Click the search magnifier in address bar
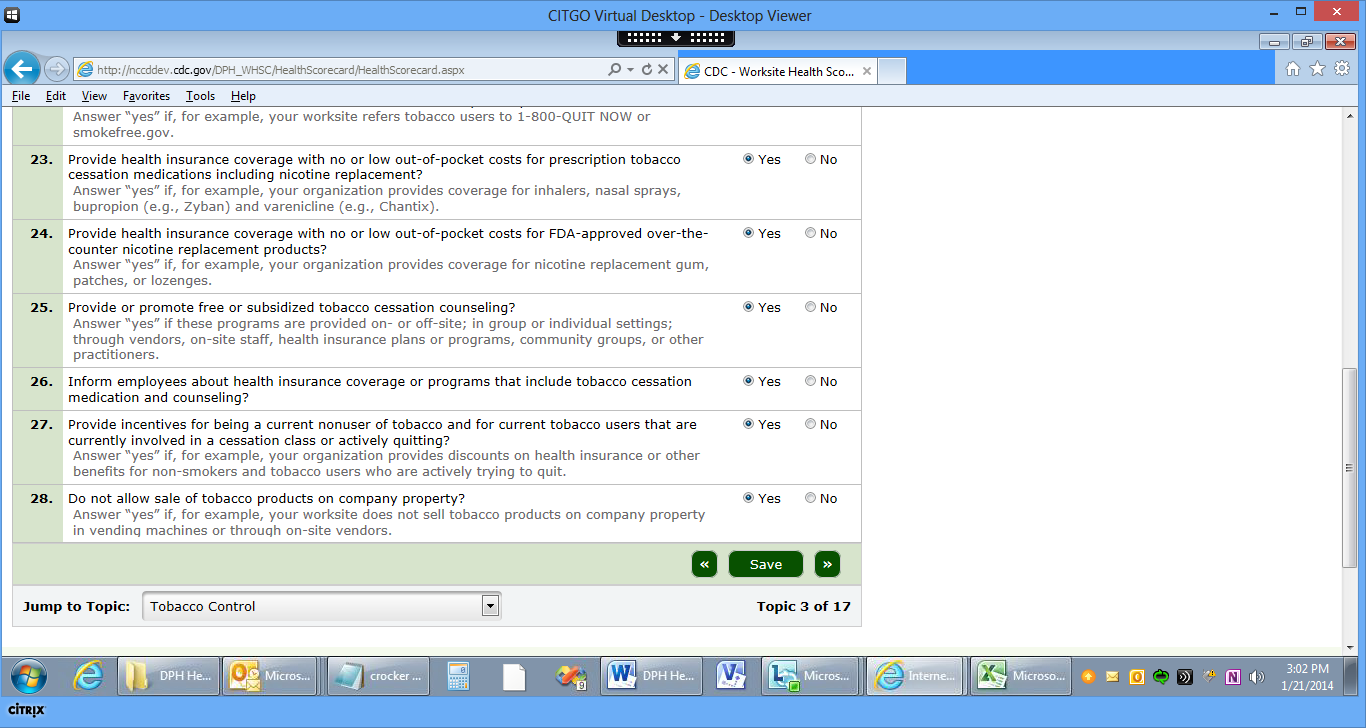This screenshot has height=728, width=1366. click(x=614, y=70)
